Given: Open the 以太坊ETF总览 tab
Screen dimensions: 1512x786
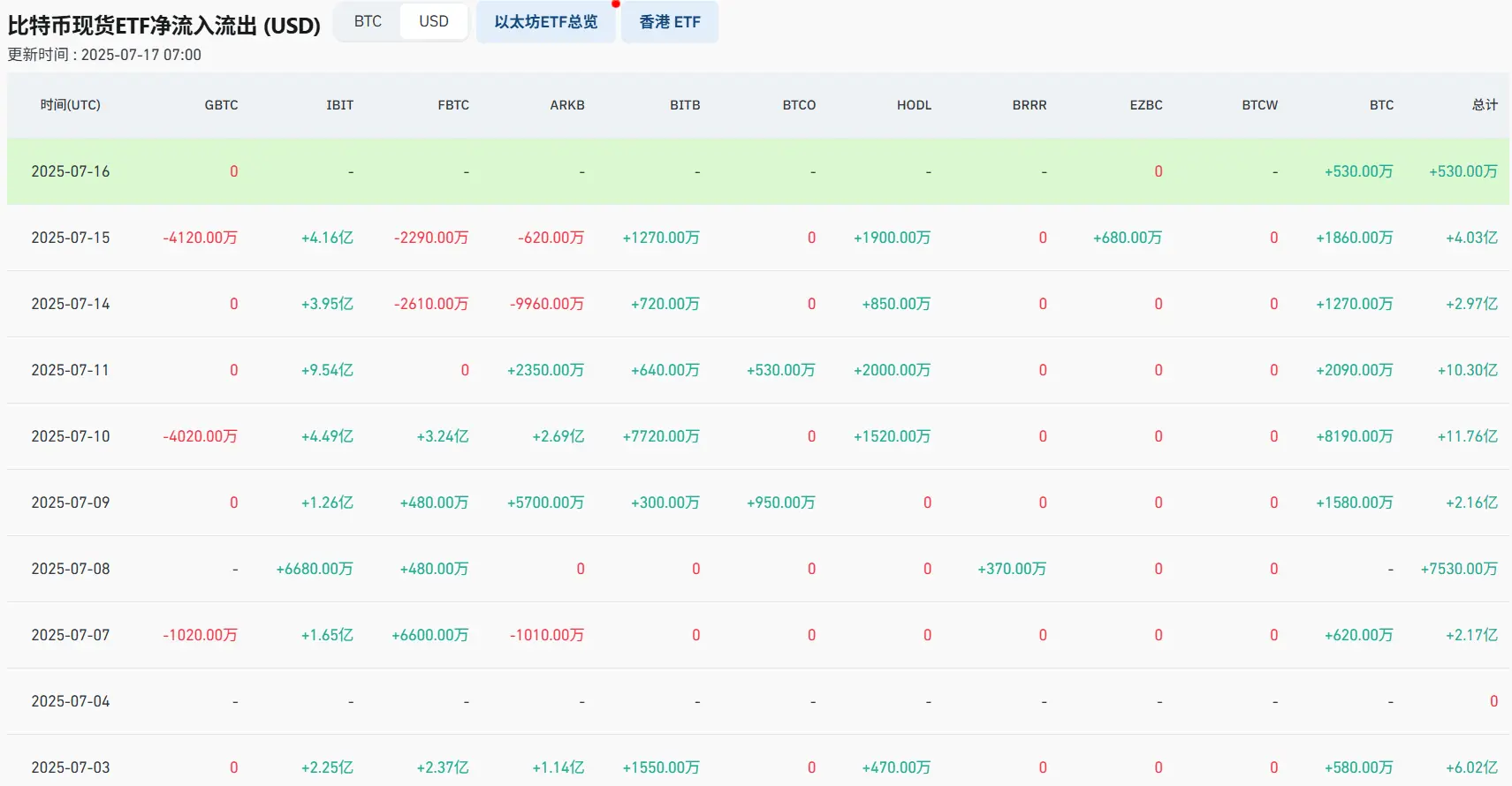Looking at the screenshot, I should click(x=546, y=22).
